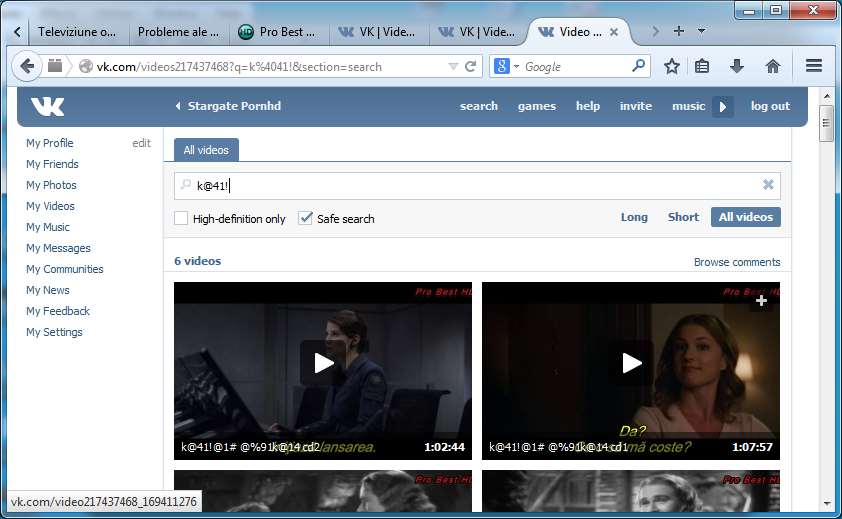The height and width of the screenshot is (519, 842).
Task: Switch to the Pro Best browser tab
Action: (x=279, y=32)
